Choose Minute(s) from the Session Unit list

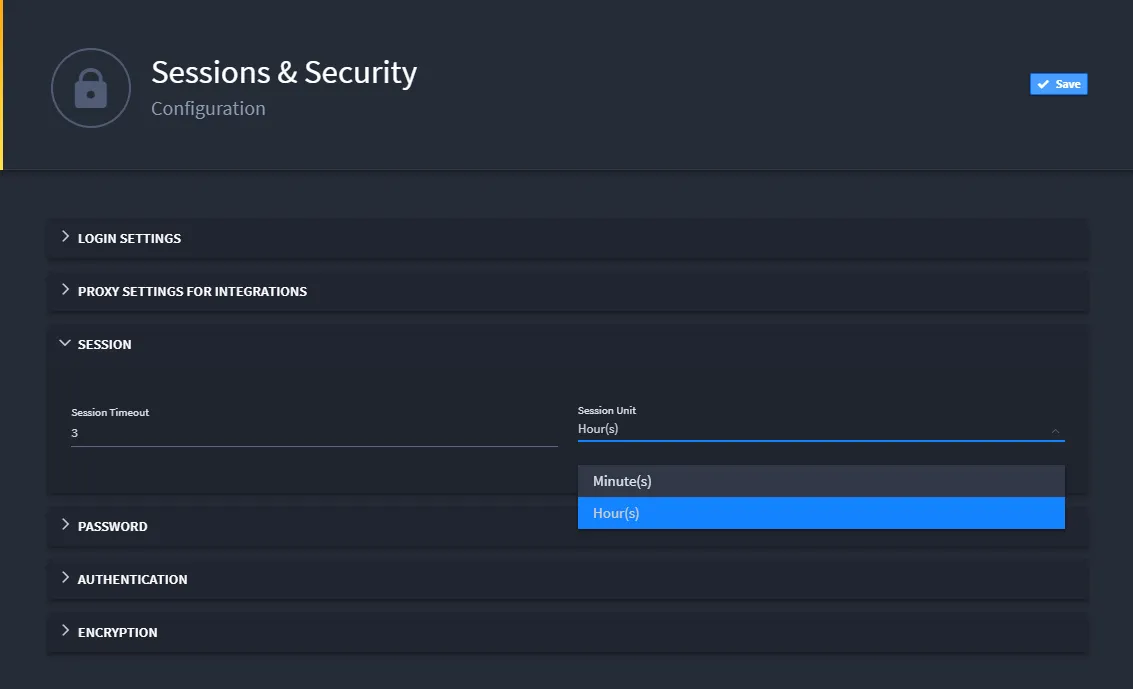[x=821, y=481]
